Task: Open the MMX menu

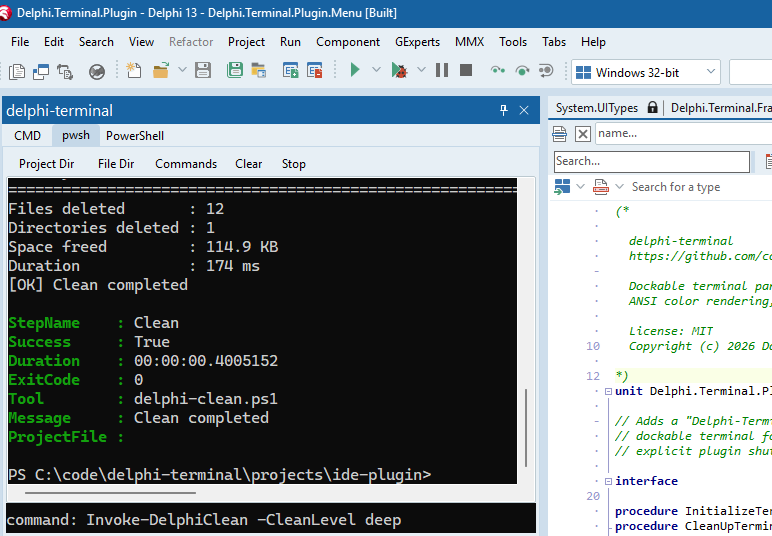Action: coord(469,42)
